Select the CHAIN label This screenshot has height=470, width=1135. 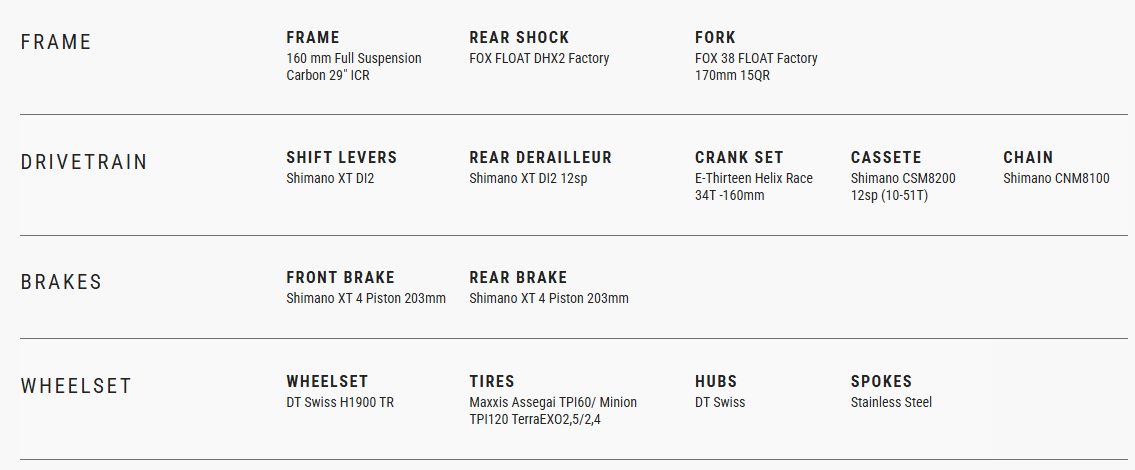pos(1028,158)
